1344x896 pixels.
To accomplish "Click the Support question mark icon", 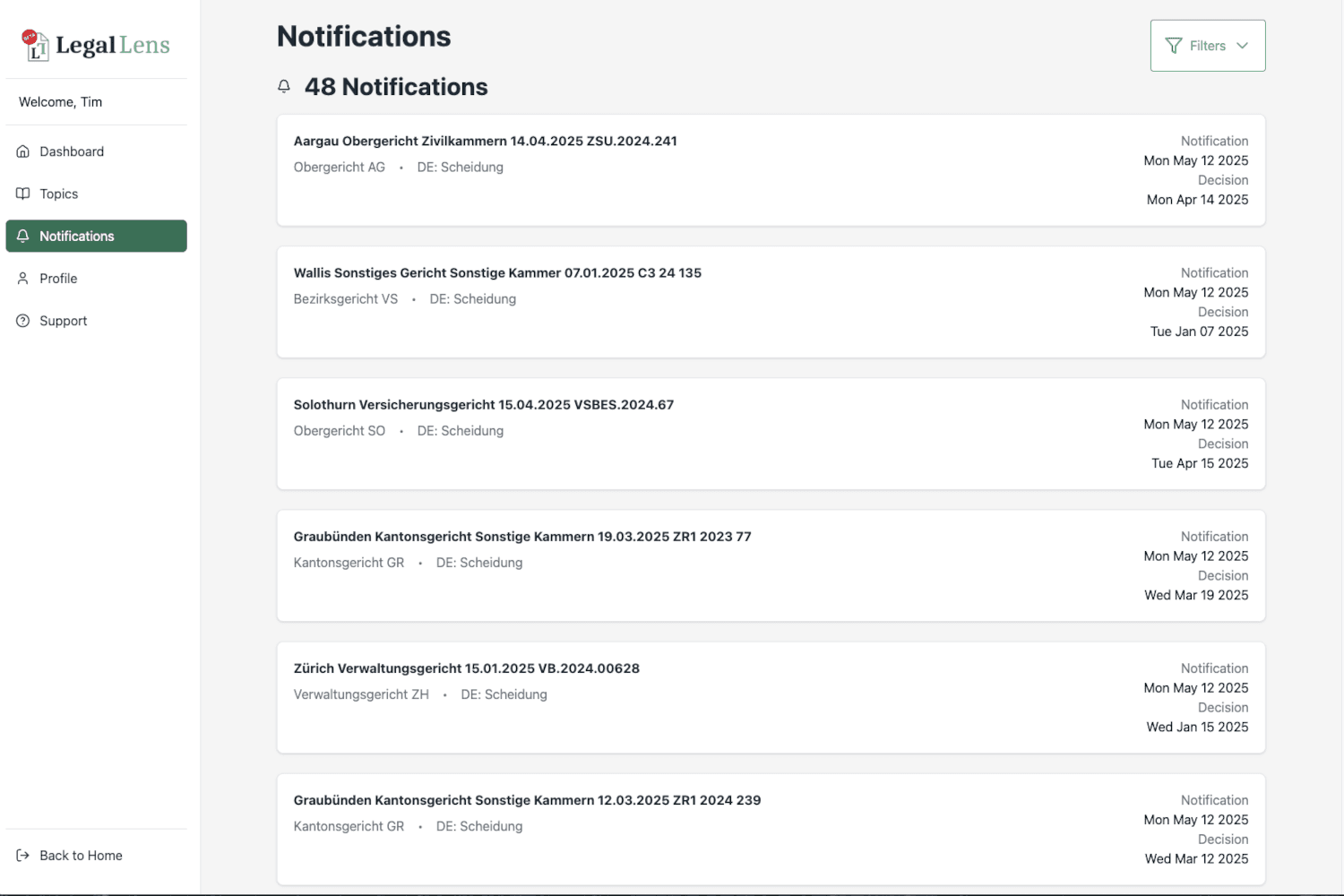I will coord(23,321).
